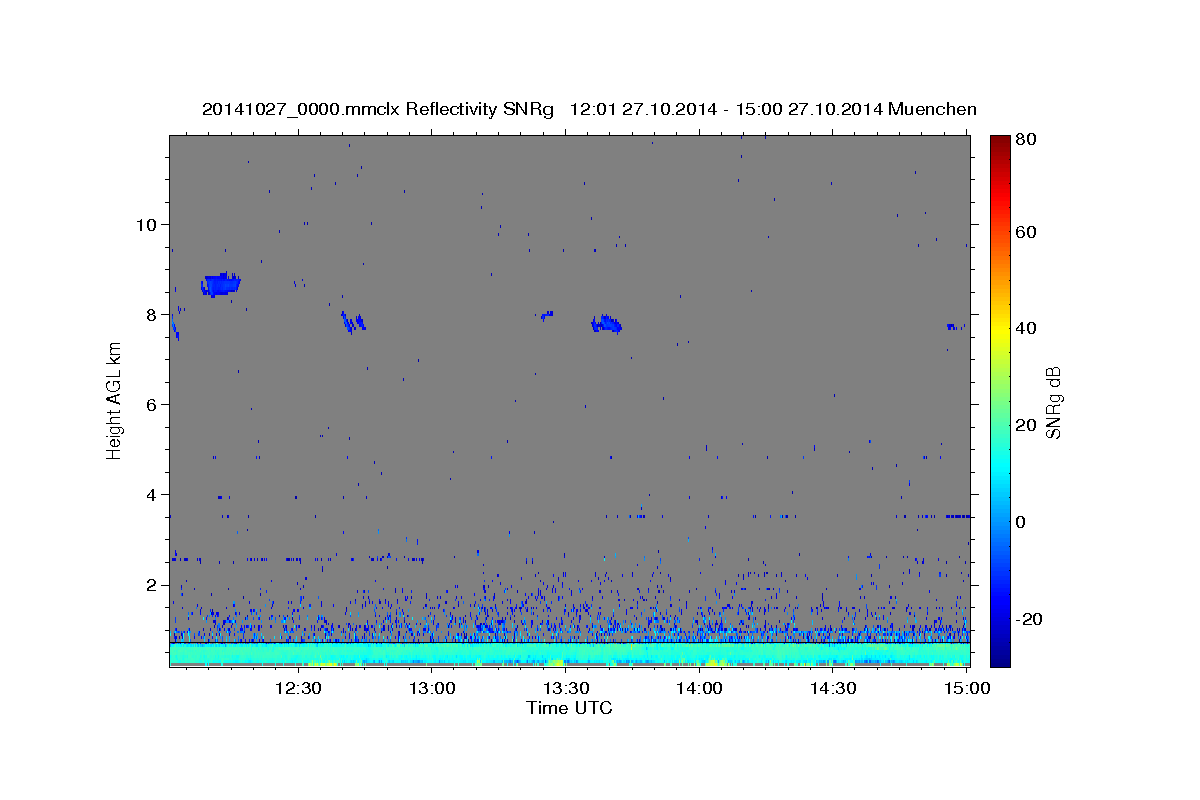Image resolution: width=1200 pixels, height=800 pixels.
Task: Click the height axis label 10
Action: (147, 224)
